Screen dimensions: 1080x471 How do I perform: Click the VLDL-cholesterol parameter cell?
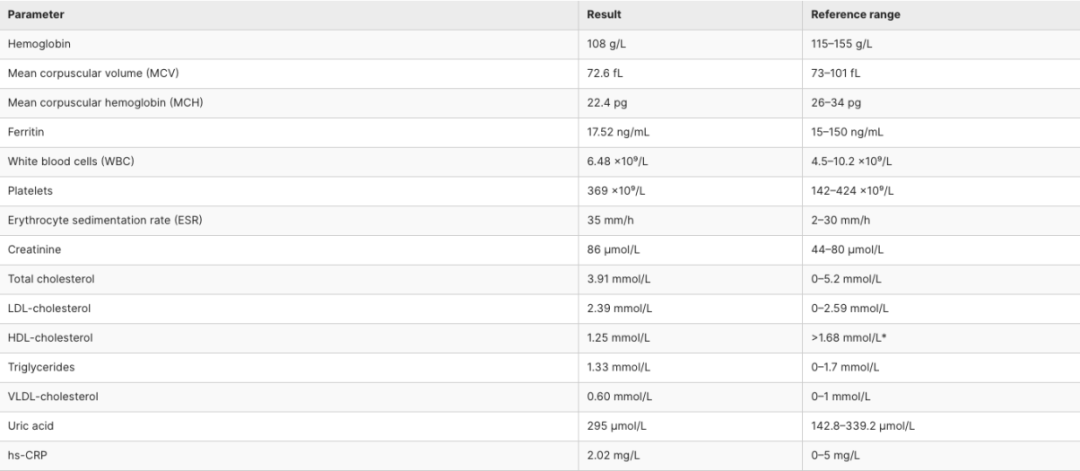pyautogui.click(x=54, y=397)
